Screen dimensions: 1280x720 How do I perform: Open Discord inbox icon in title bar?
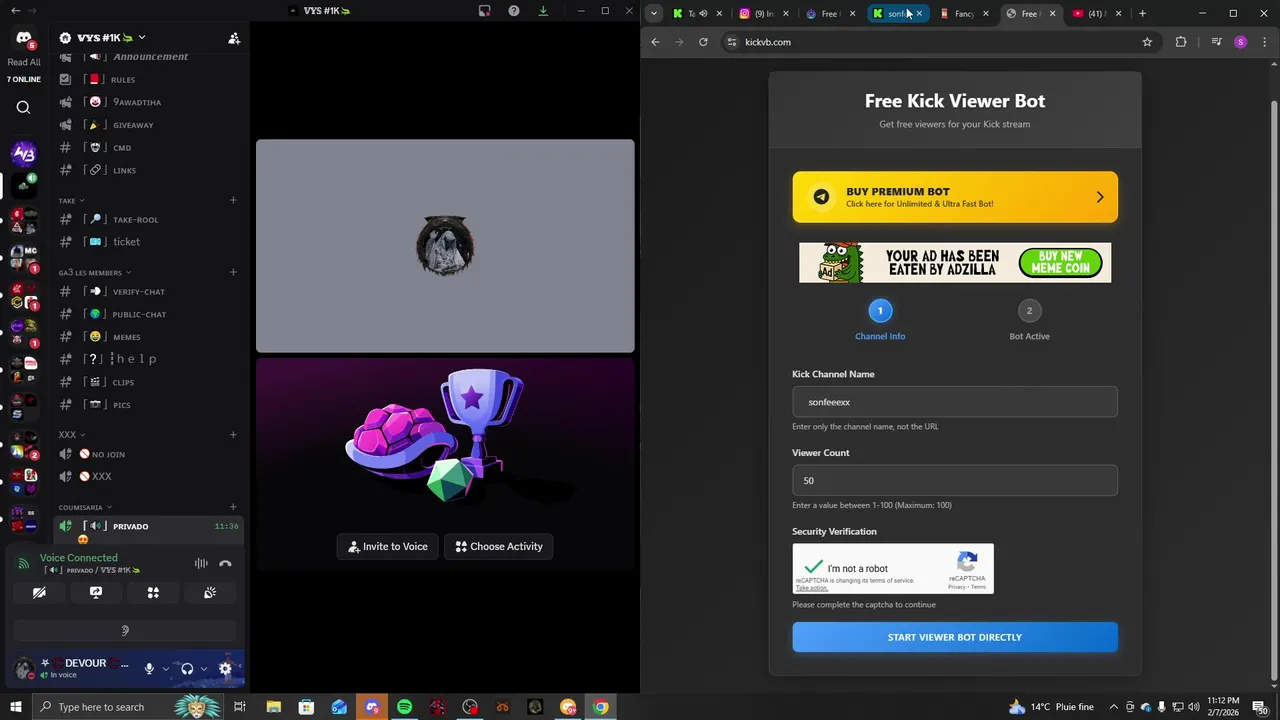click(x=484, y=11)
